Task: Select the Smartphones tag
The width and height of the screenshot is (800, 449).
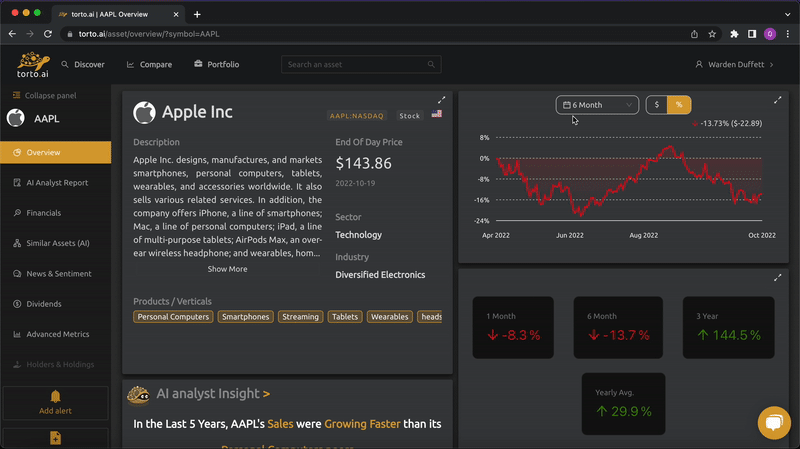Action: [x=245, y=317]
